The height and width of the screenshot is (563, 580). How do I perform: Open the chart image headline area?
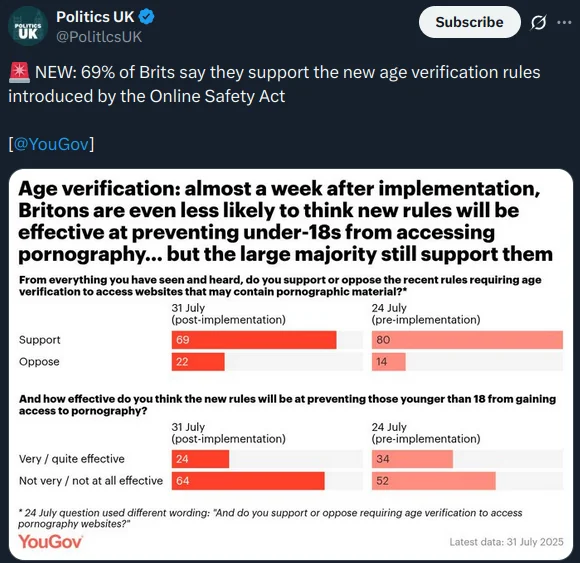coord(286,222)
